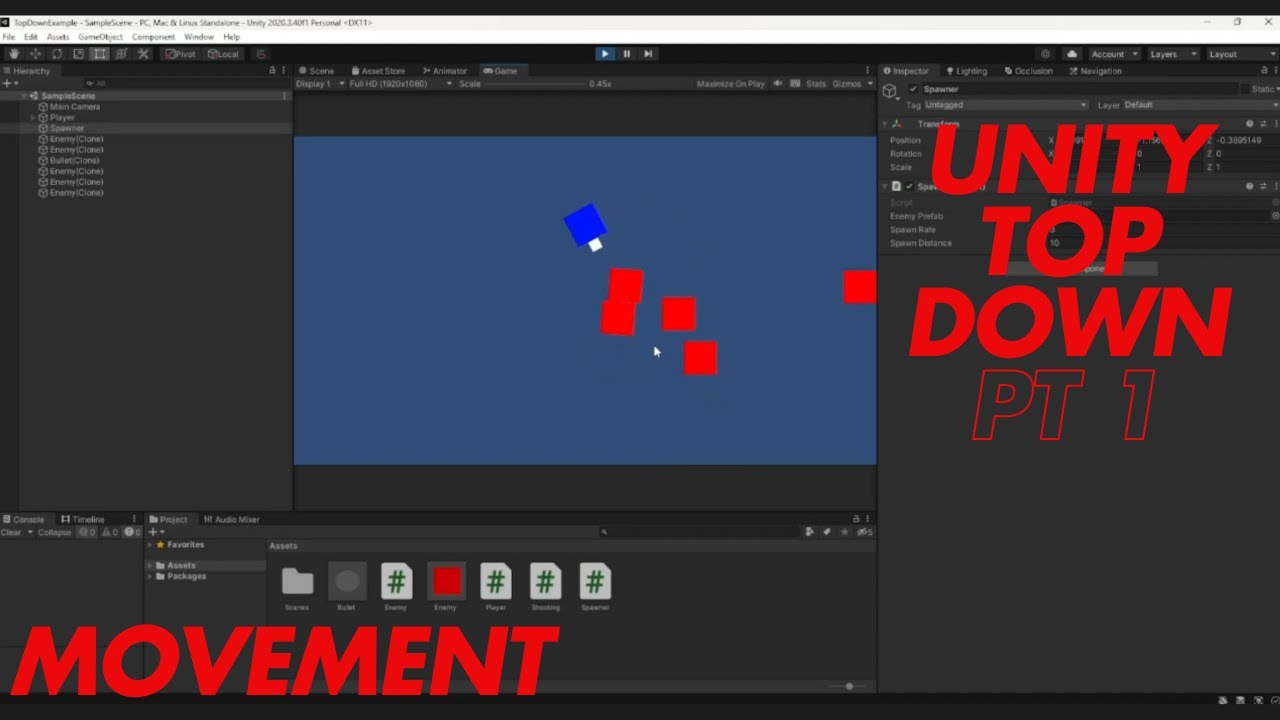This screenshot has width=1280, height=720.
Task: Open the GameObject menu
Action: [x=101, y=37]
